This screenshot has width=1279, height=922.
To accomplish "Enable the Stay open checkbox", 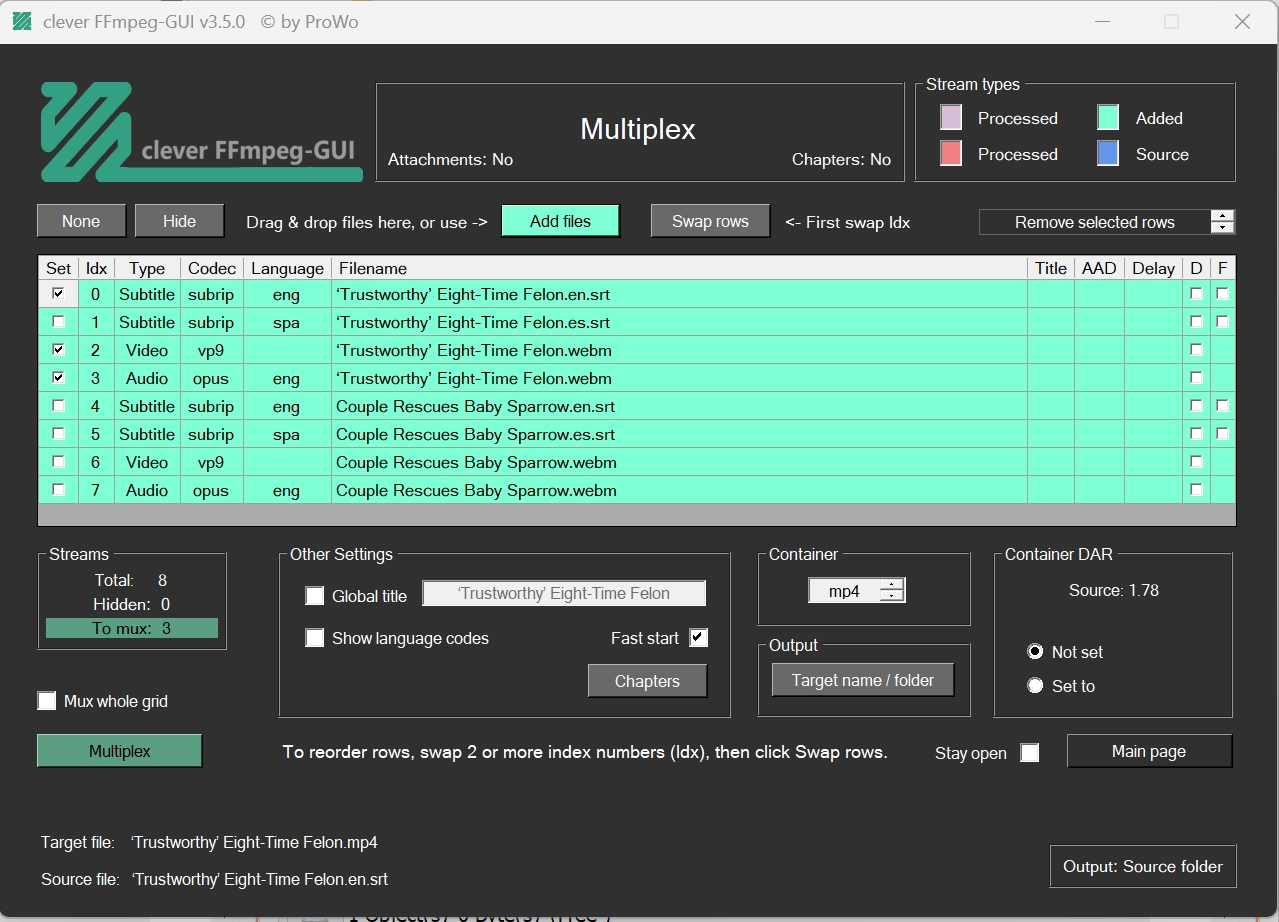I will pyautogui.click(x=1029, y=753).
